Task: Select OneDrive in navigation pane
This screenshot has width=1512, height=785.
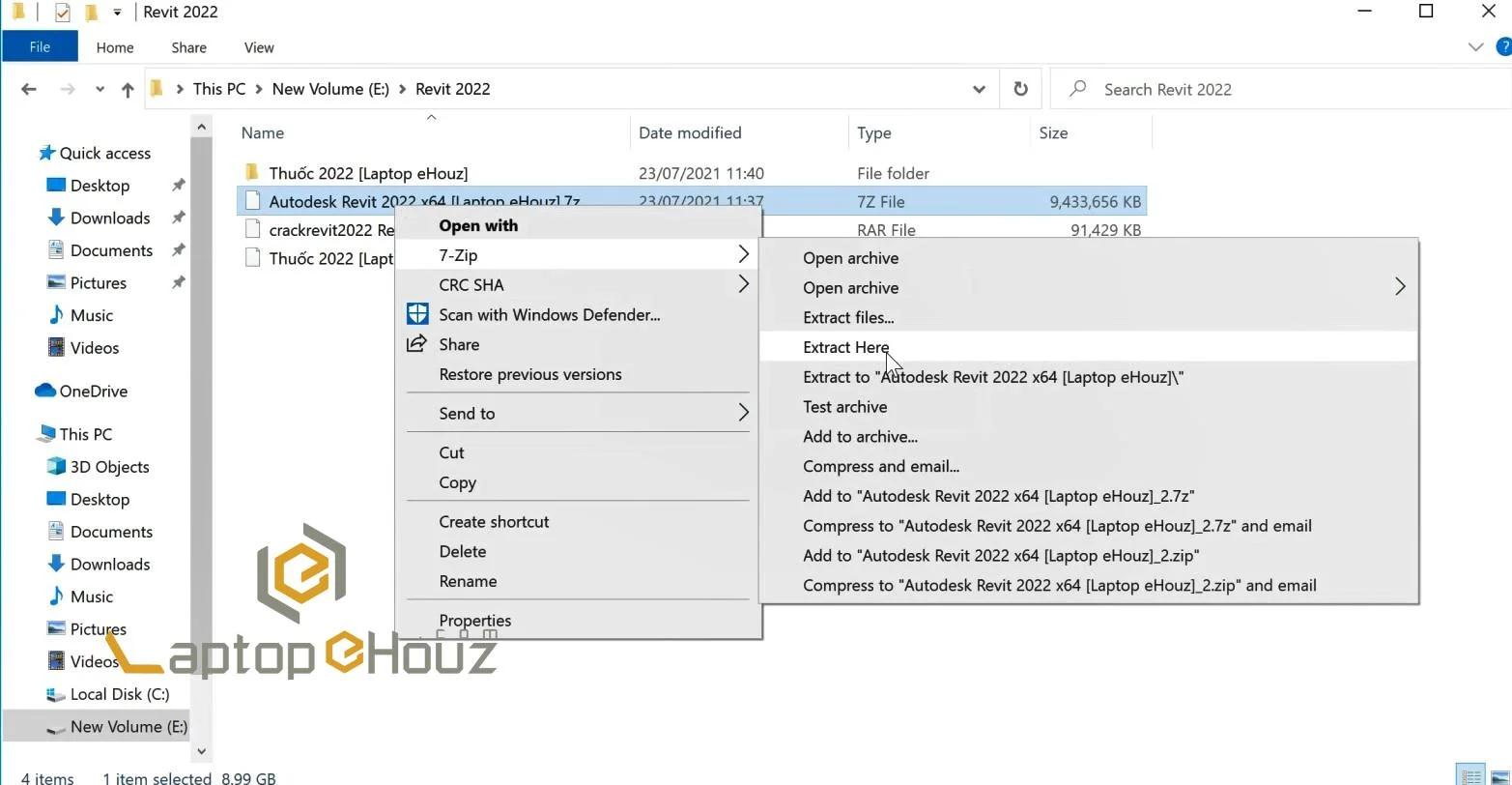Action: point(93,391)
